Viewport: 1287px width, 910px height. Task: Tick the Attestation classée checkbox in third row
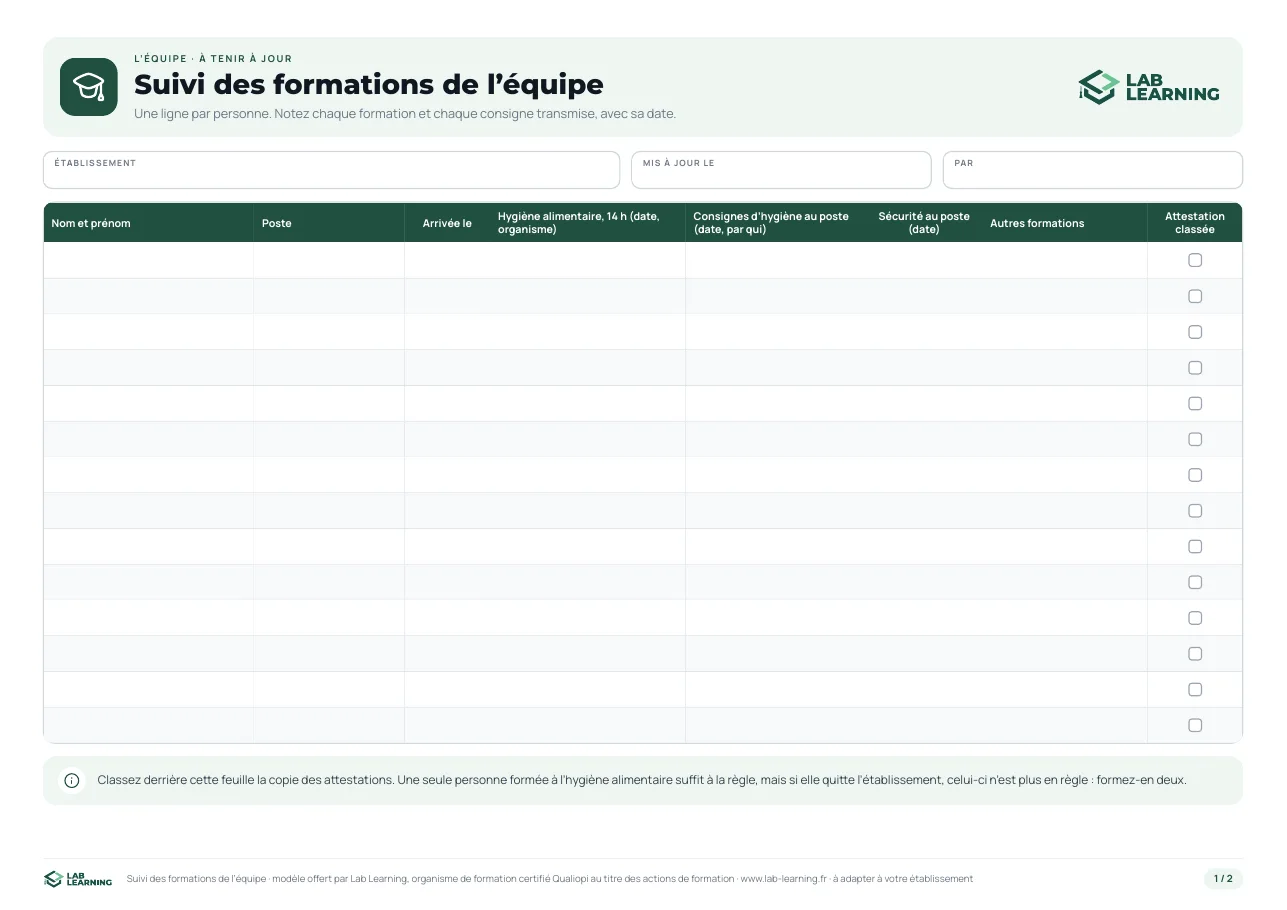pyautogui.click(x=1195, y=332)
